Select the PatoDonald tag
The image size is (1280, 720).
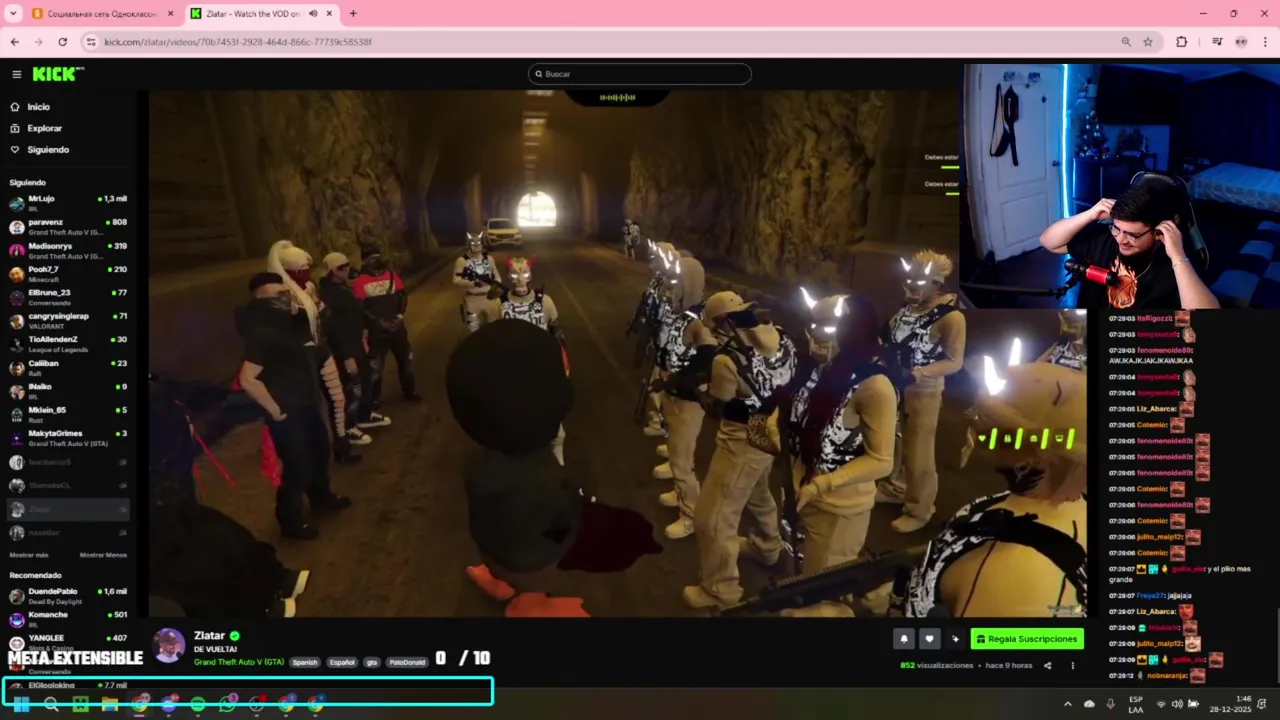click(x=407, y=662)
